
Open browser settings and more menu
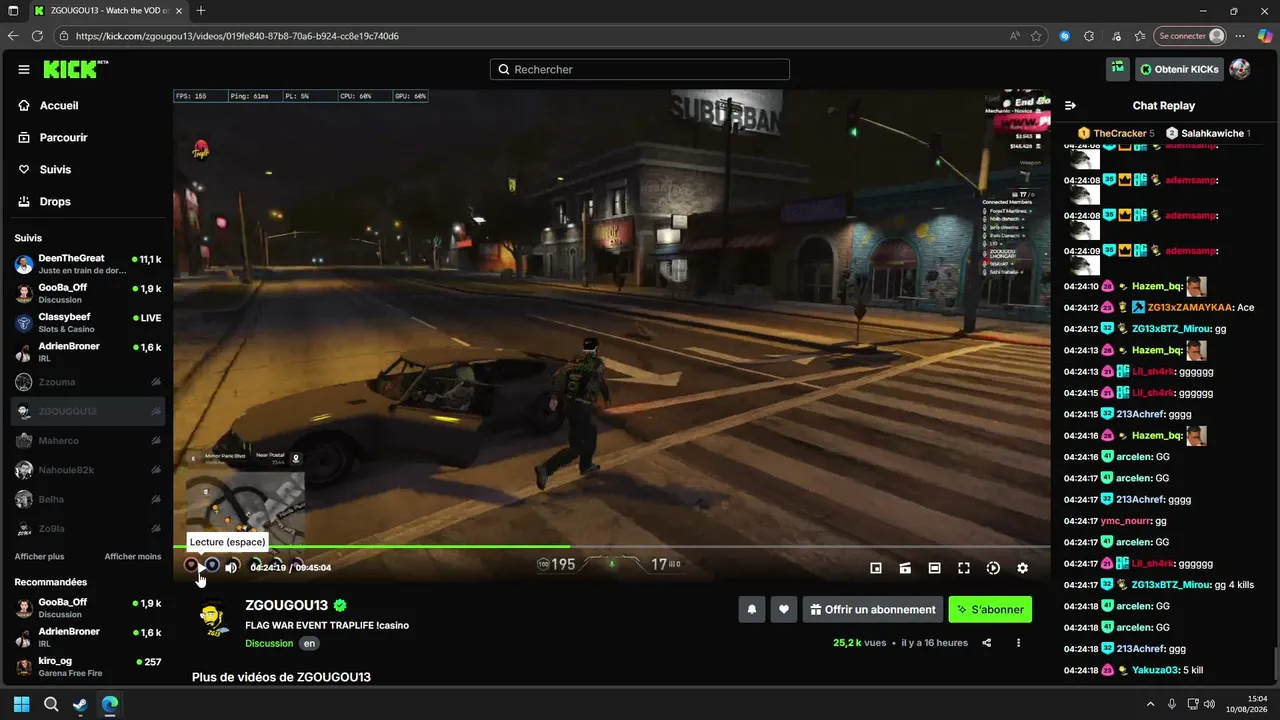pos(1242,36)
